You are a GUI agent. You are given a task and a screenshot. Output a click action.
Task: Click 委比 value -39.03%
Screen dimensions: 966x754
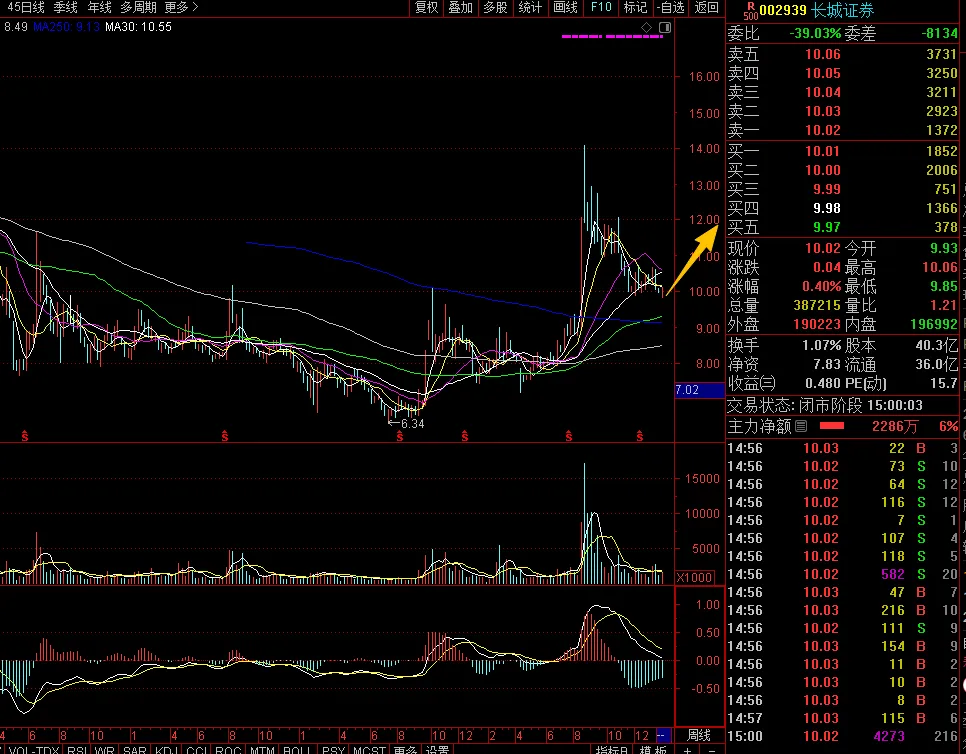[x=815, y=33]
